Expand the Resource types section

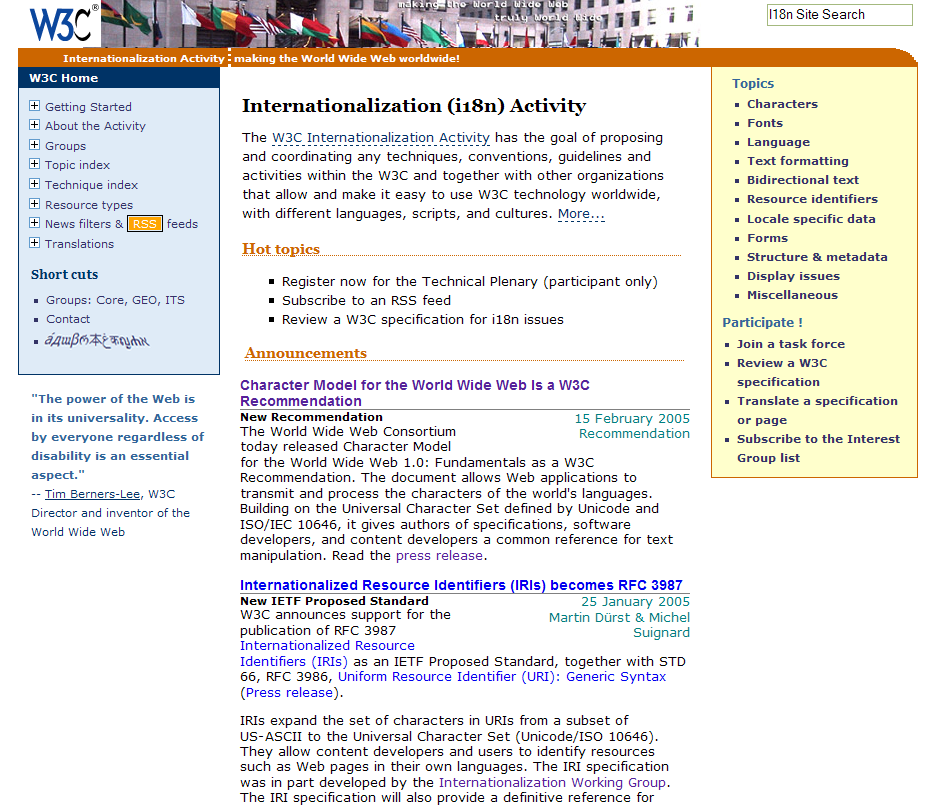[x=35, y=204]
